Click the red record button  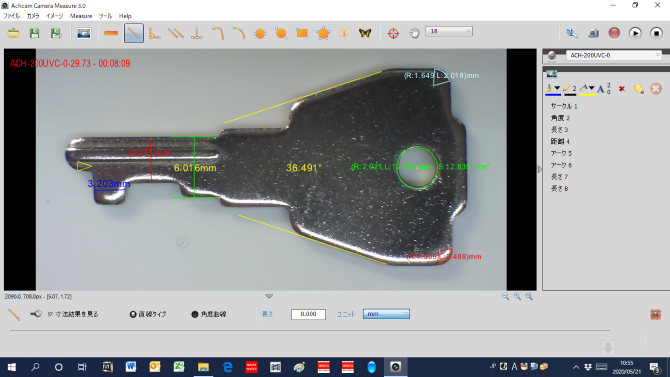click(x=614, y=33)
